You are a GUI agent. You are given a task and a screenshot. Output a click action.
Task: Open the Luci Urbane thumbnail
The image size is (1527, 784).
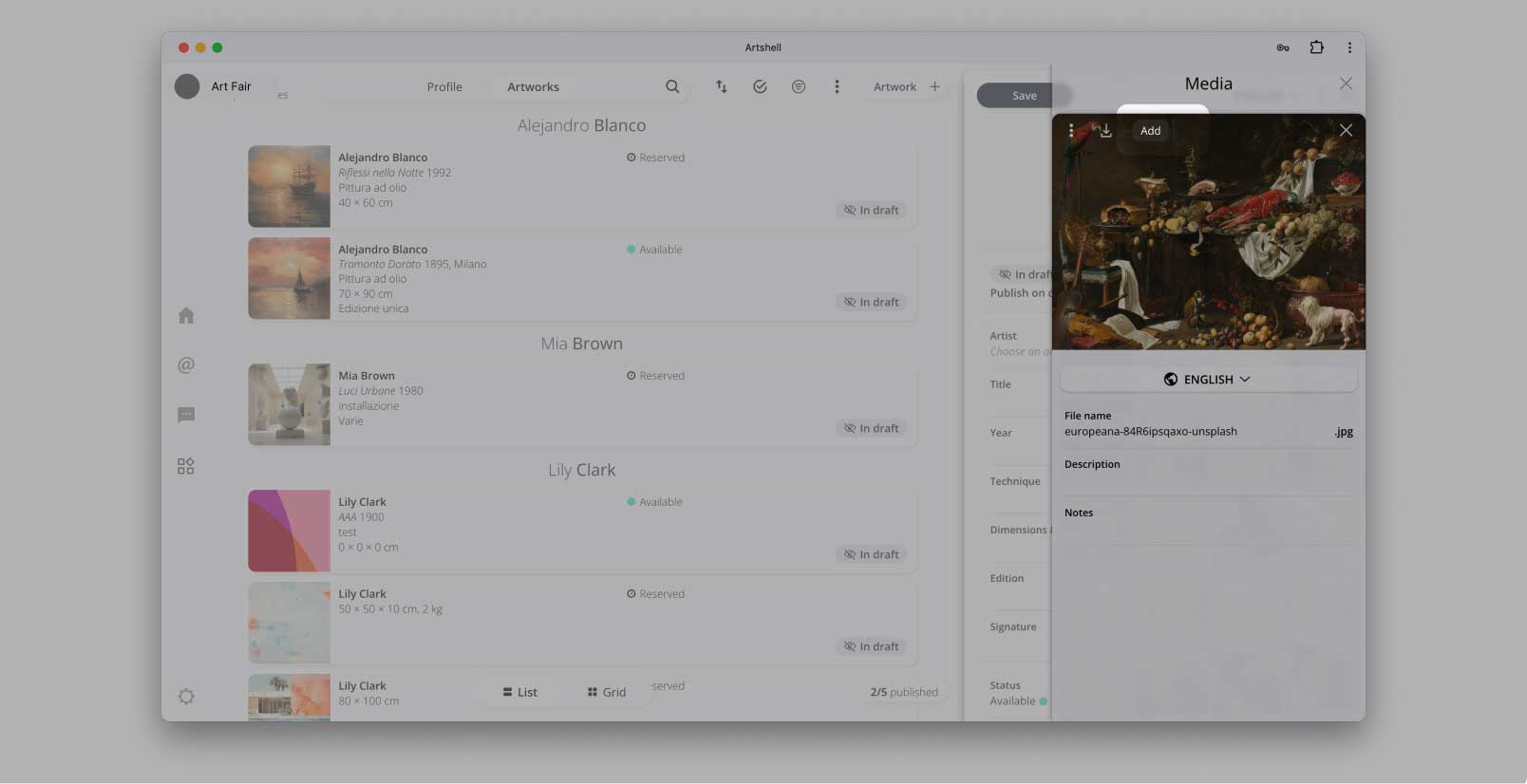289,404
